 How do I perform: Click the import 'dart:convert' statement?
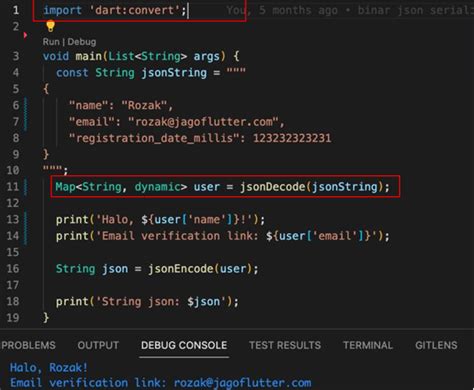click(x=115, y=10)
